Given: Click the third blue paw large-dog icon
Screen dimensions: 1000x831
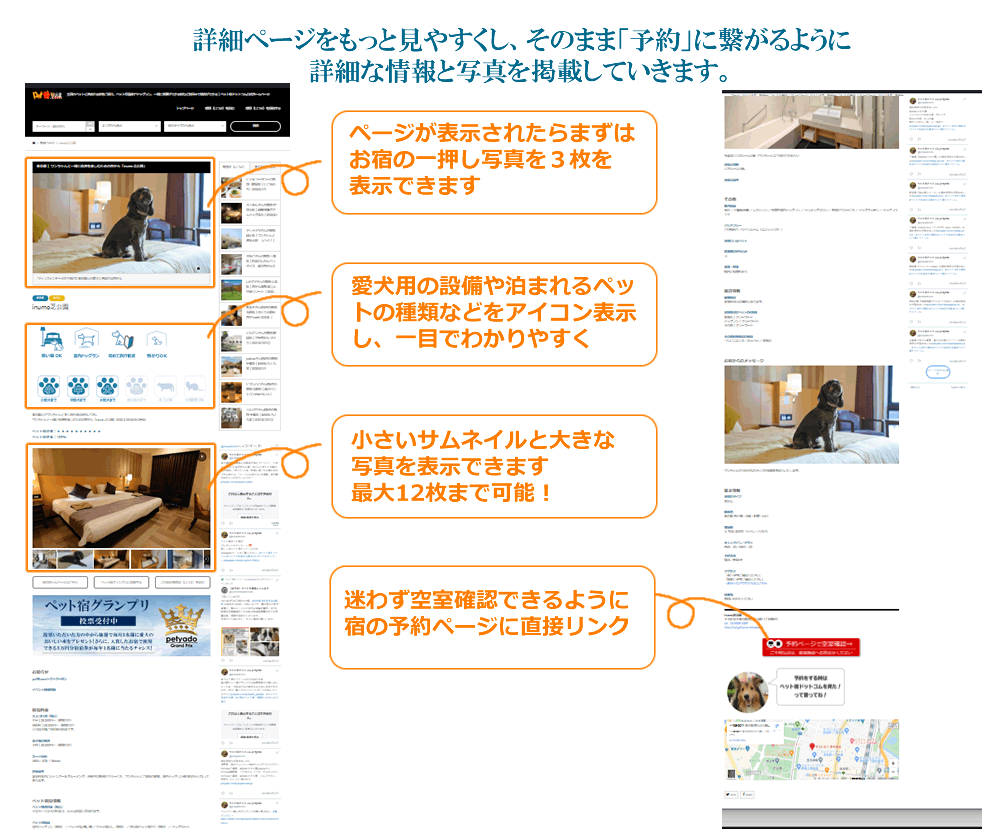Looking at the screenshot, I should click(107, 386).
